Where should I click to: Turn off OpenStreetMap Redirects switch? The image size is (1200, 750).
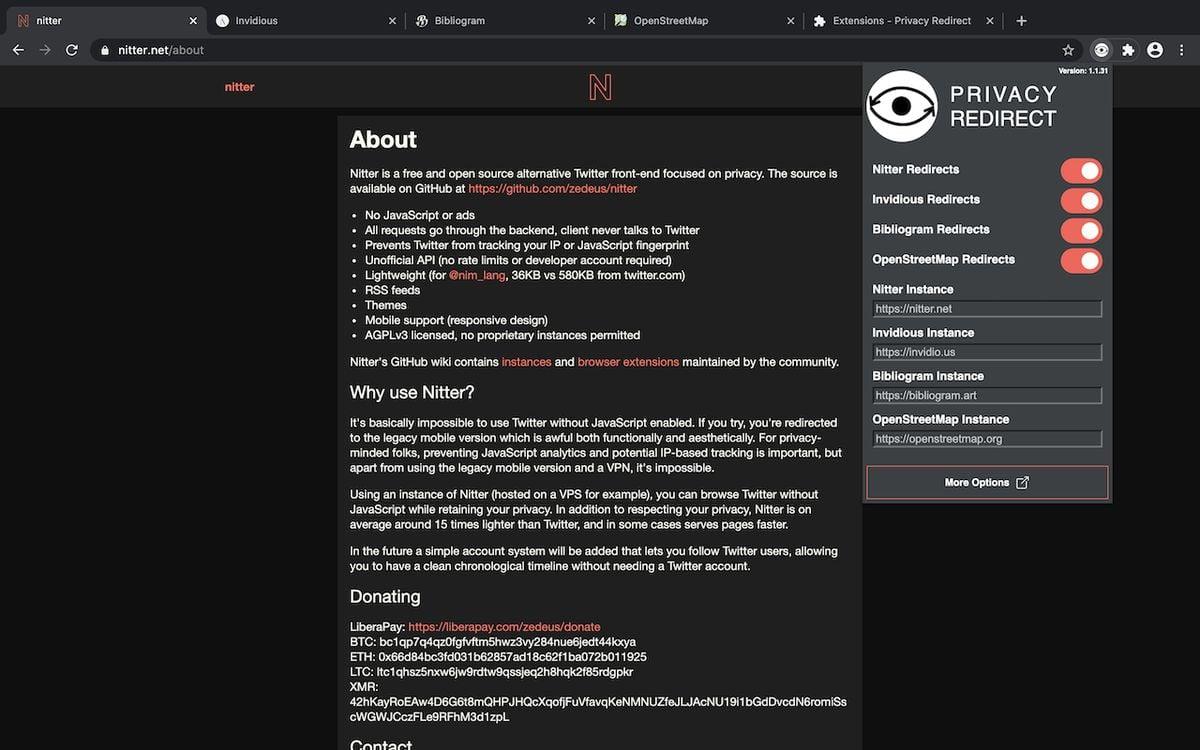click(x=1081, y=260)
